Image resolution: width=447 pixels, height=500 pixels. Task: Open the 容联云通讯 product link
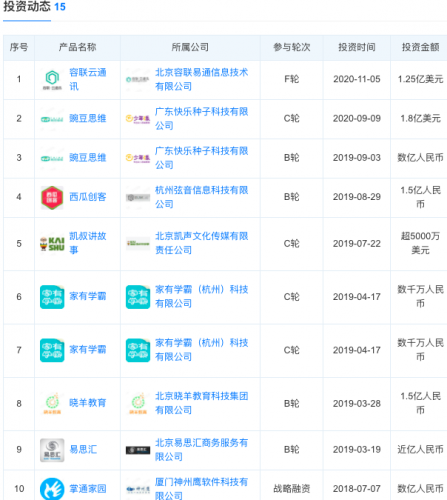pyautogui.click(x=88, y=79)
